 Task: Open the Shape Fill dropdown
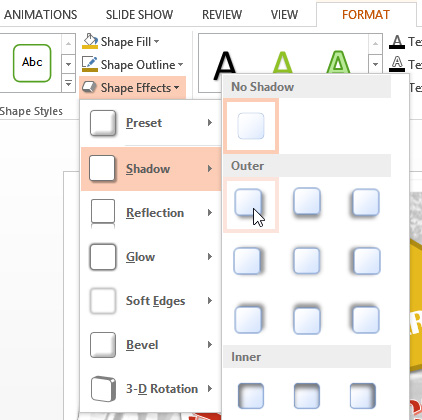[x=121, y=42]
